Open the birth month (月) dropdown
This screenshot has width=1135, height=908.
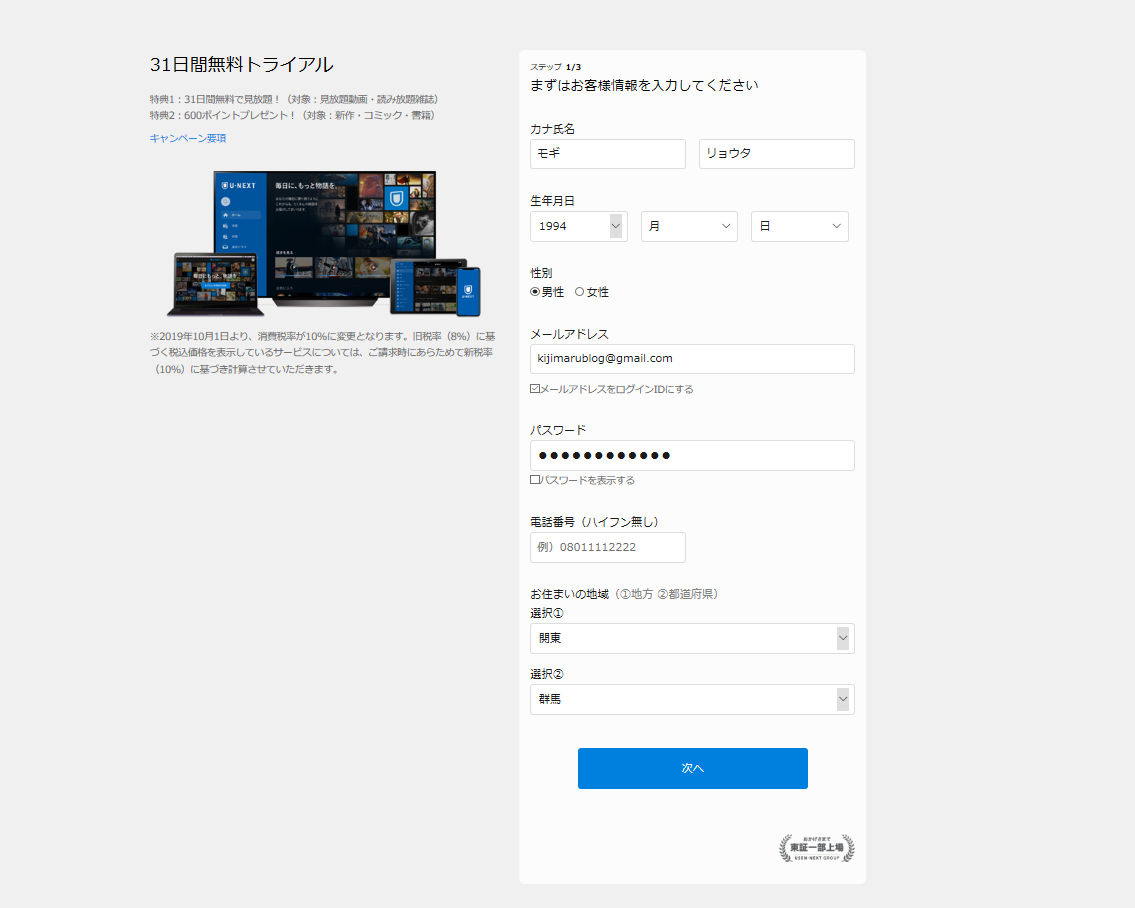coord(689,226)
